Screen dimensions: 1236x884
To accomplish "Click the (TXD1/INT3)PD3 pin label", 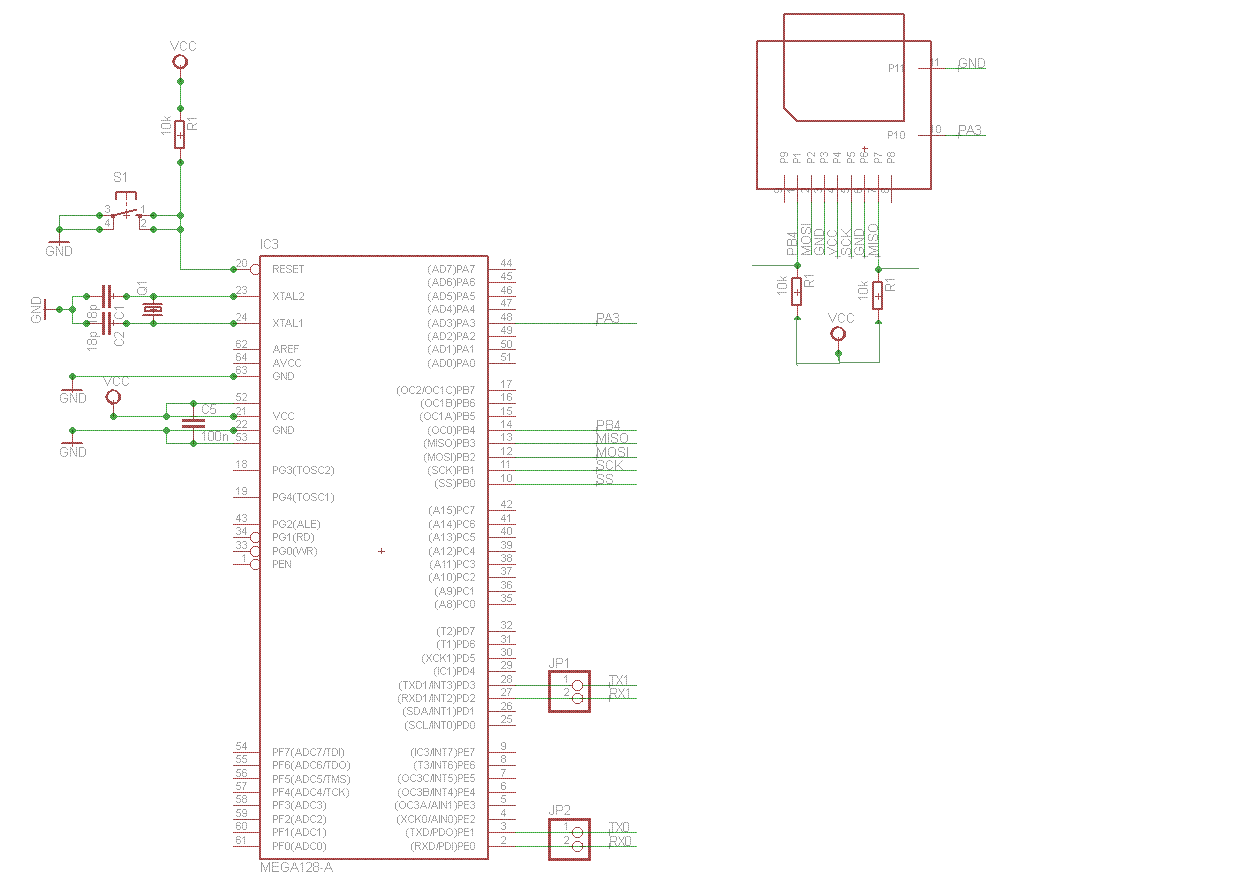I will [437, 684].
